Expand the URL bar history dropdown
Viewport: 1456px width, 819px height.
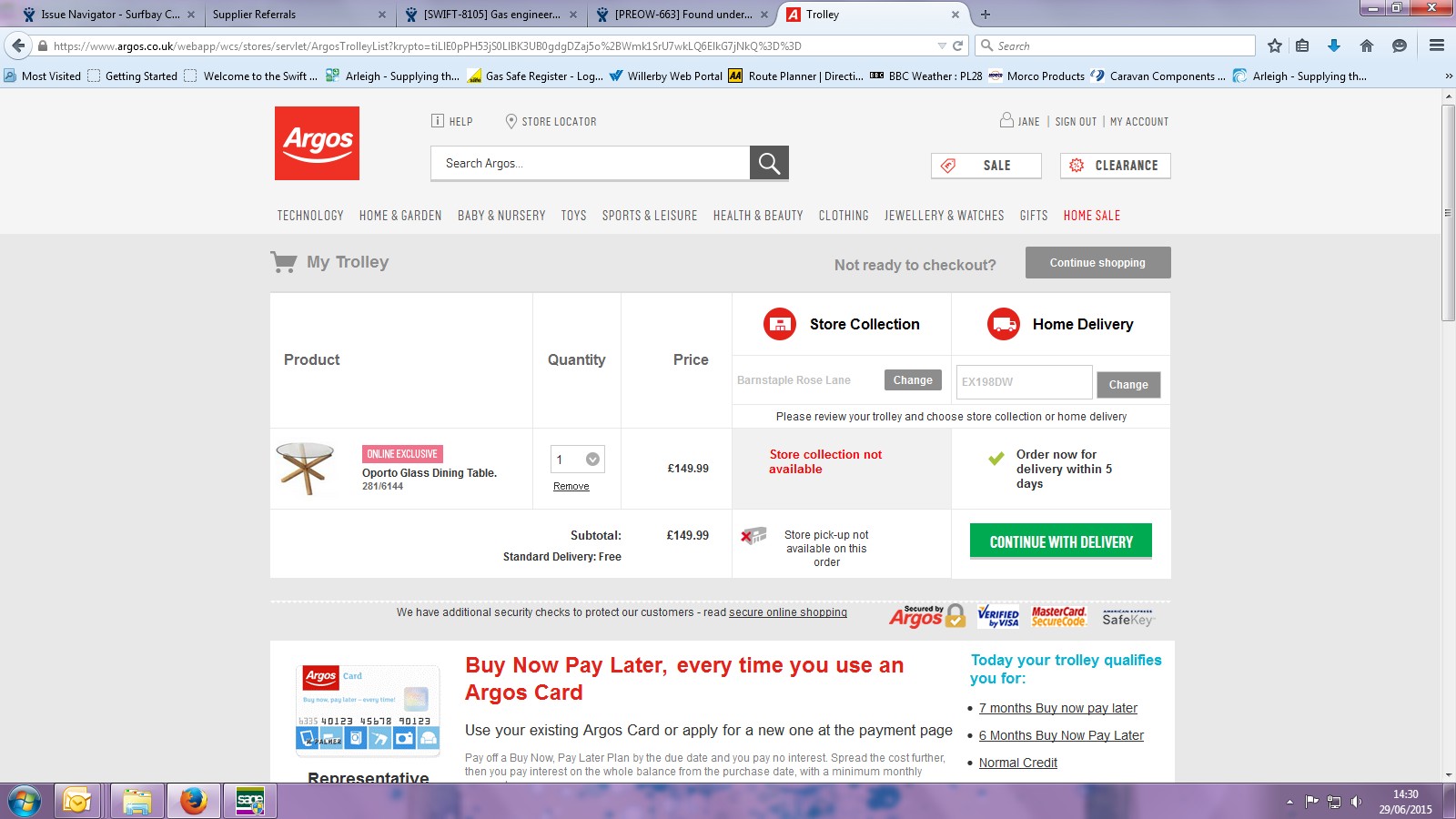(x=942, y=45)
